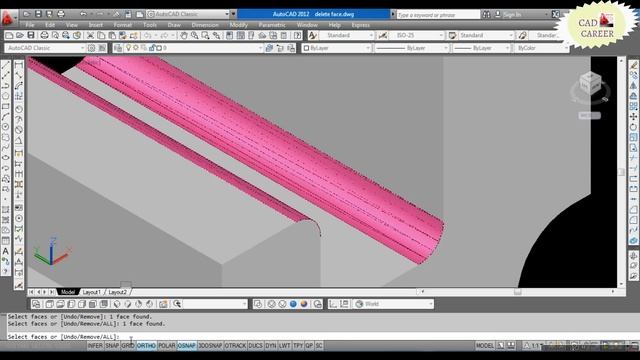Click the Paste icon in Standard toolbar

tap(112, 36)
